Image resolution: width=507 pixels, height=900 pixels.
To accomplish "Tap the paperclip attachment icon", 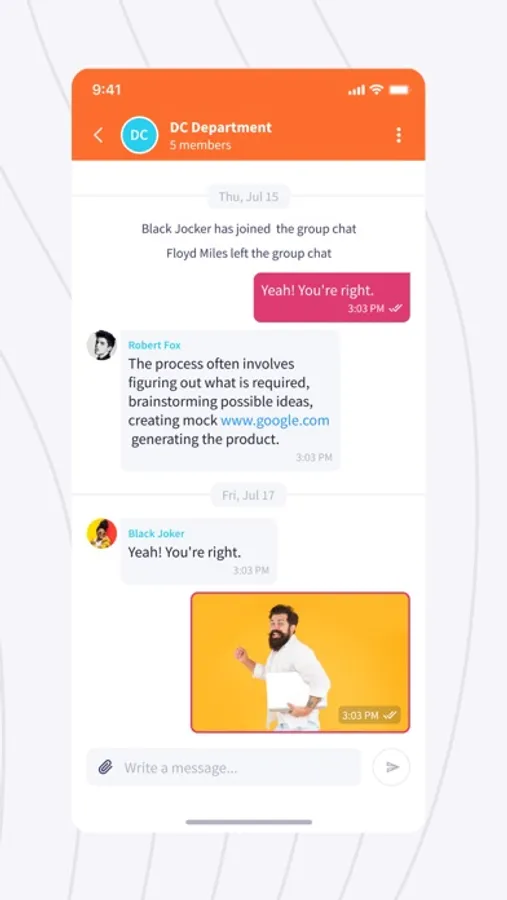I will pos(105,767).
